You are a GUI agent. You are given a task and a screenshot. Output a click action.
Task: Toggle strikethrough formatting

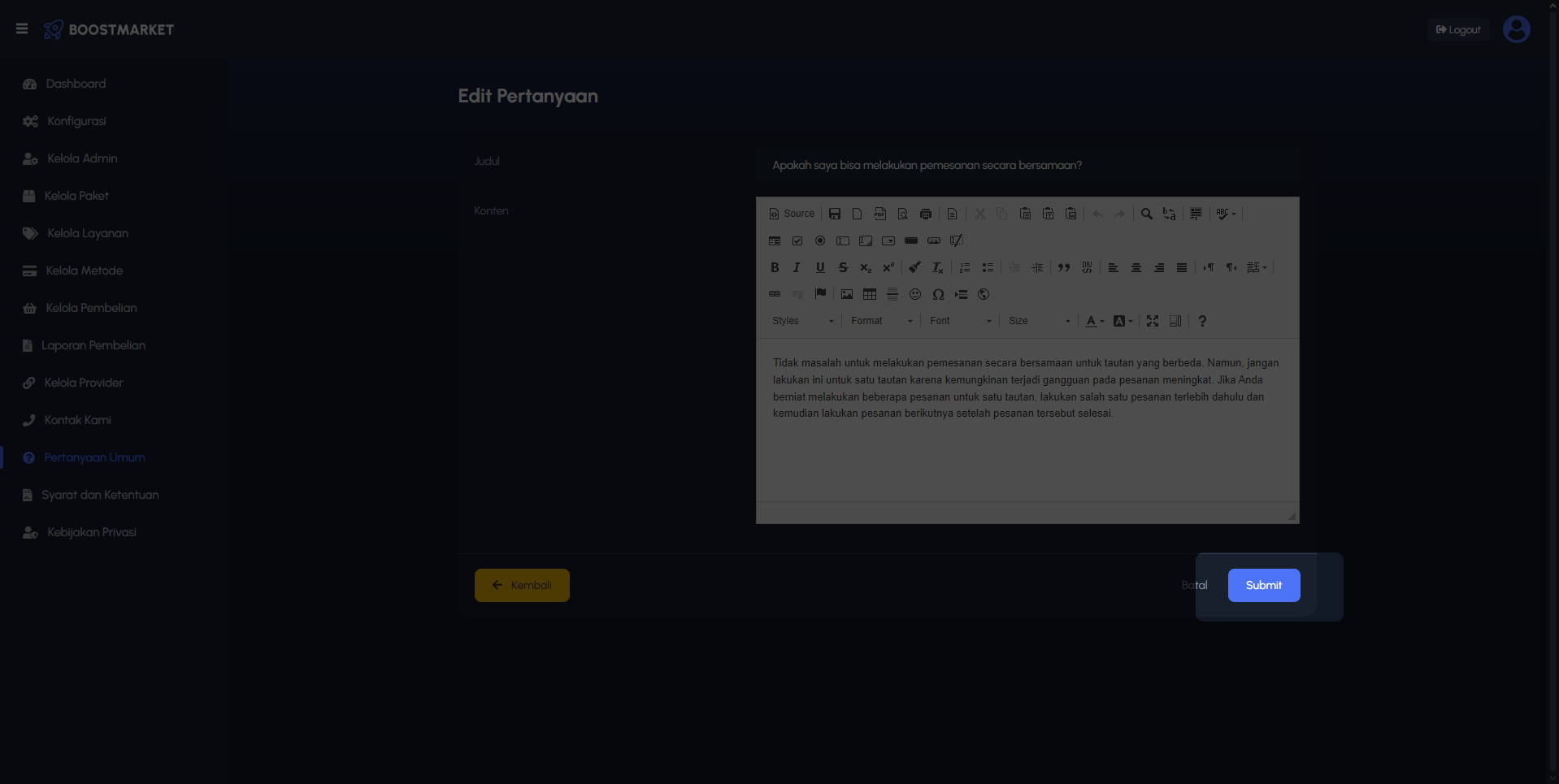[x=843, y=267]
